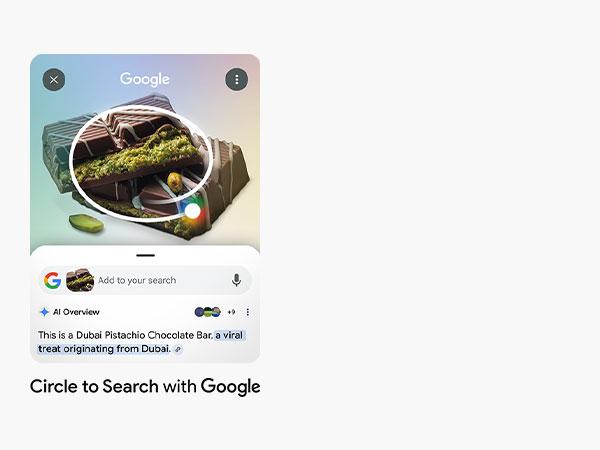600x450 pixels.
Task: Tap the Google logo at top
Action: (145, 80)
